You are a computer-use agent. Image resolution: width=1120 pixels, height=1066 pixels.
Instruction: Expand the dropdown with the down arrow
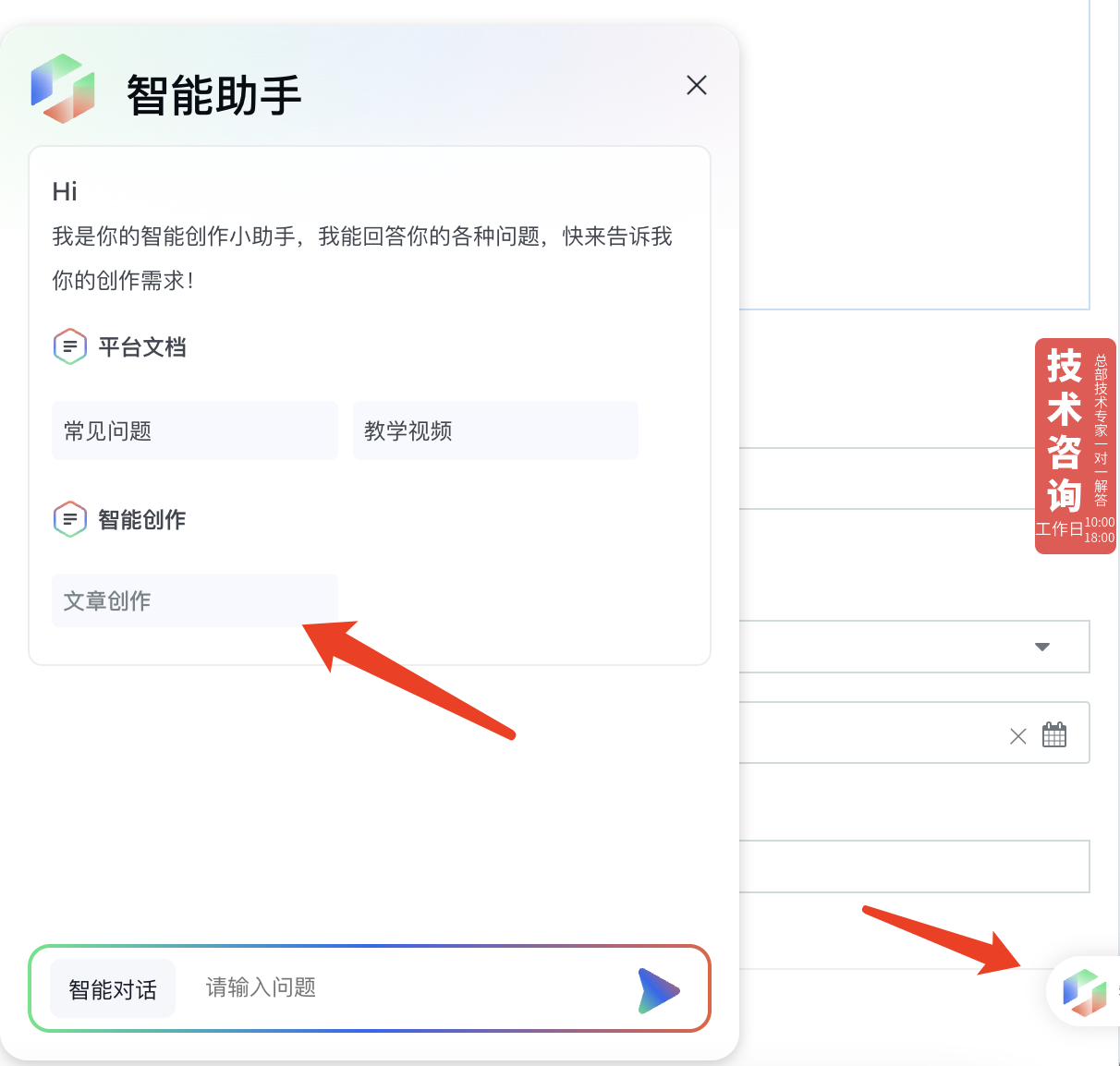point(1042,647)
